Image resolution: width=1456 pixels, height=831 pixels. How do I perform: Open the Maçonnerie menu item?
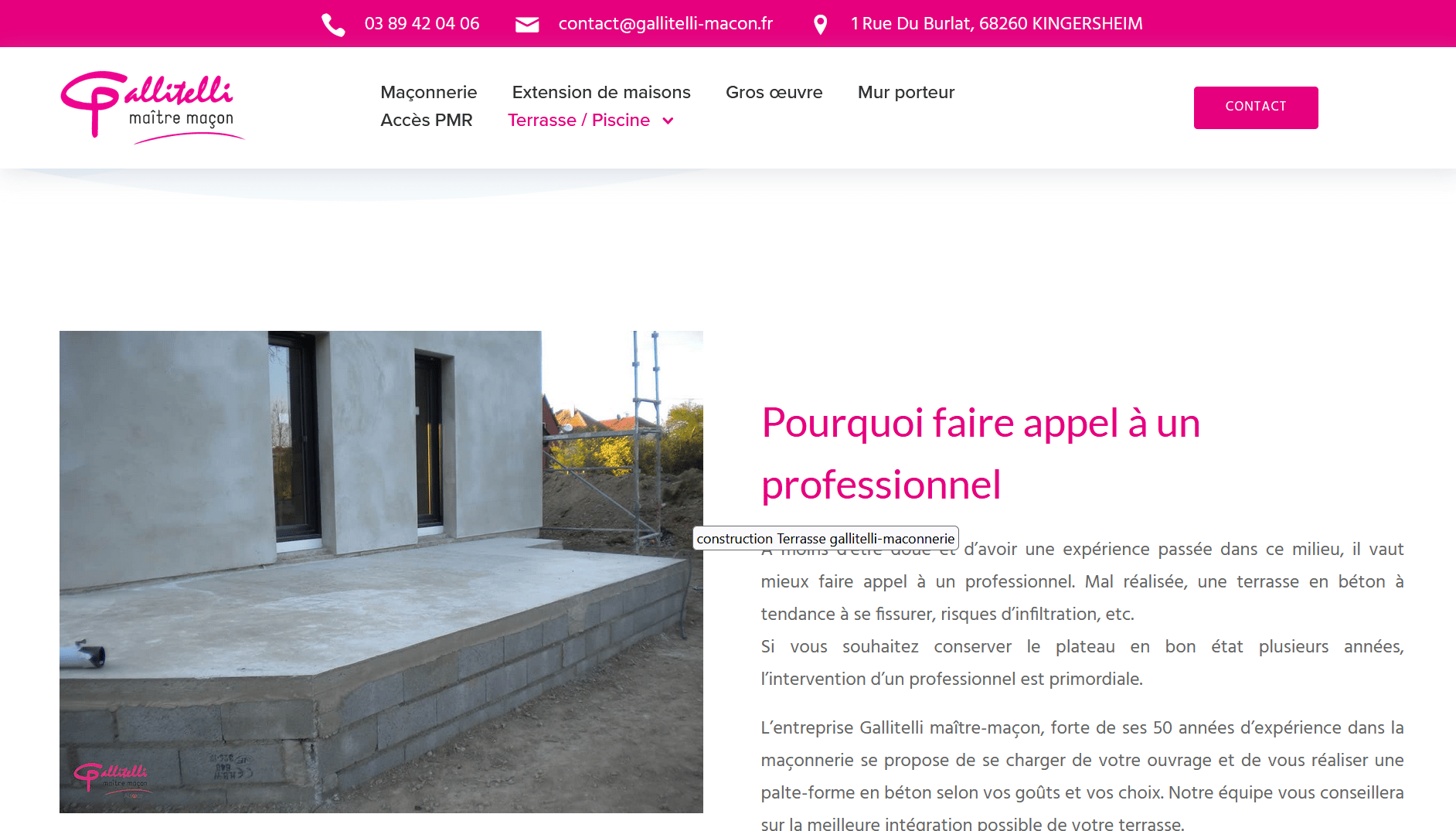[429, 93]
